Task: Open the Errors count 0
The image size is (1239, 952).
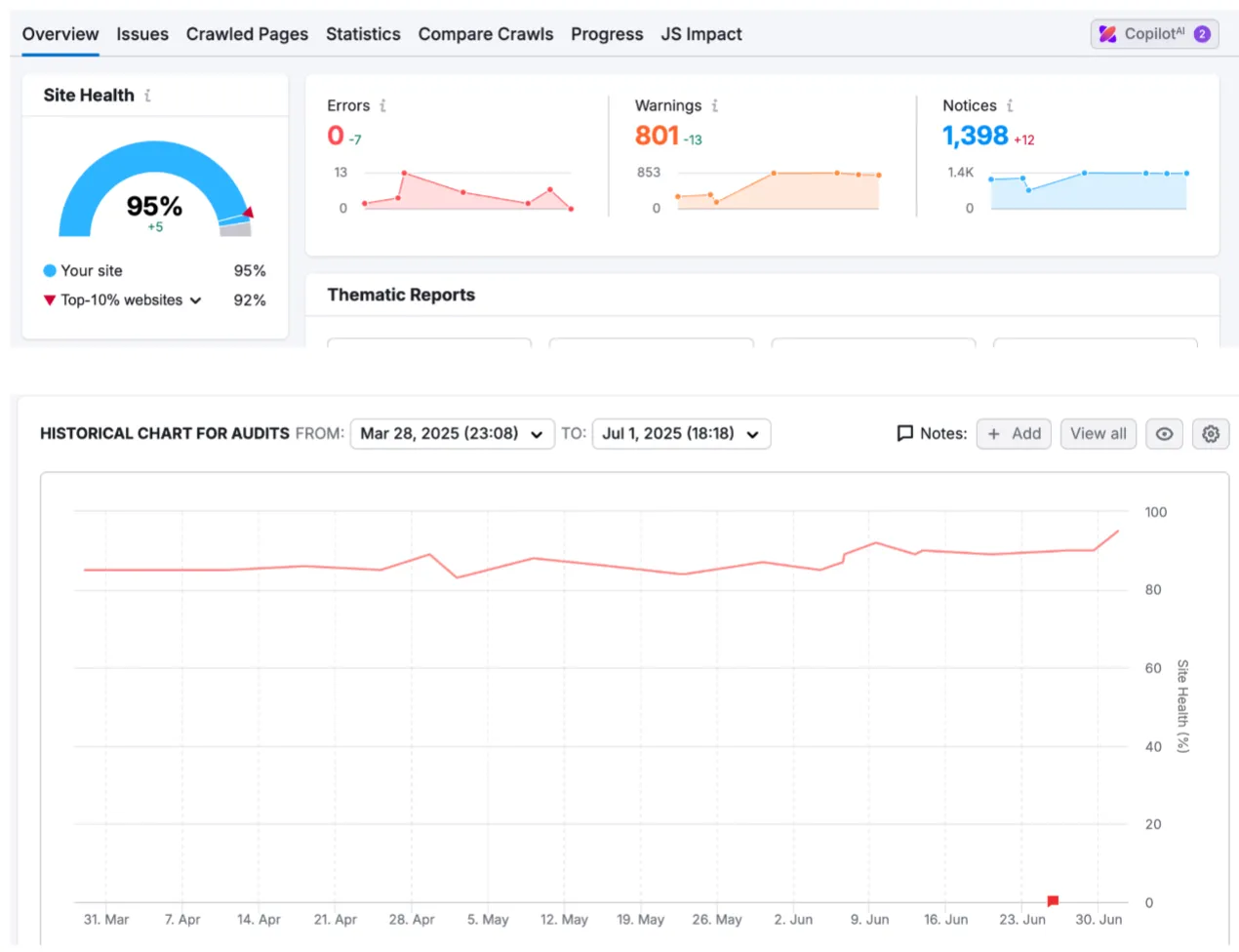Action: (336, 136)
